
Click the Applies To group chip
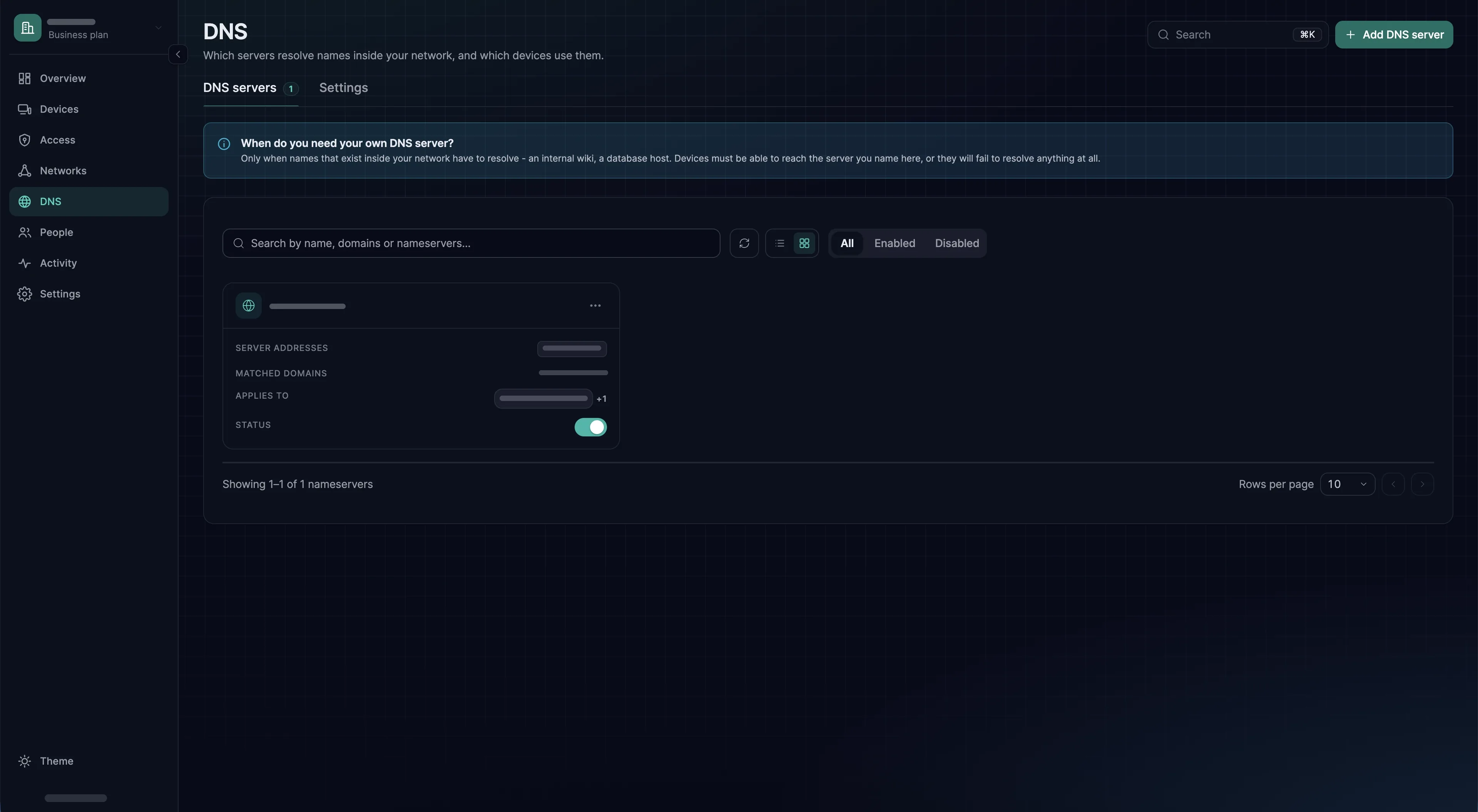[x=543, y=399]
